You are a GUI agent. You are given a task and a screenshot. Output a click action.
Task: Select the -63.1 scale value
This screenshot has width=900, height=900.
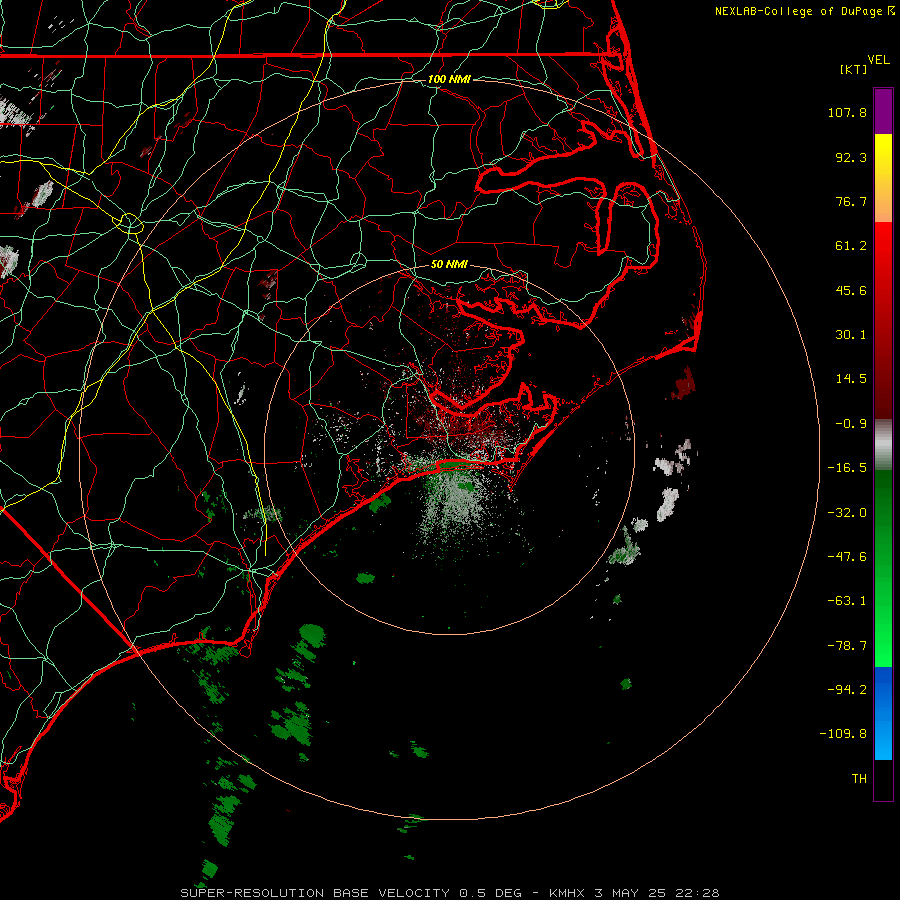coord(847,601)
